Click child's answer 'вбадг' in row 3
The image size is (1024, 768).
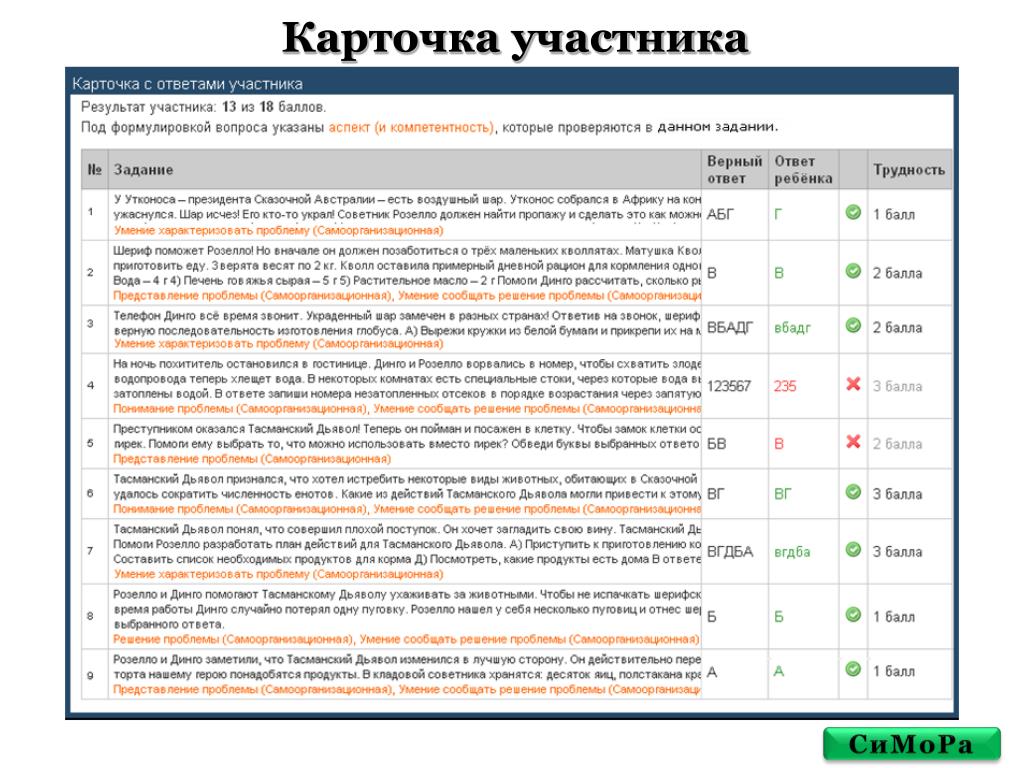tap(792, 328)
